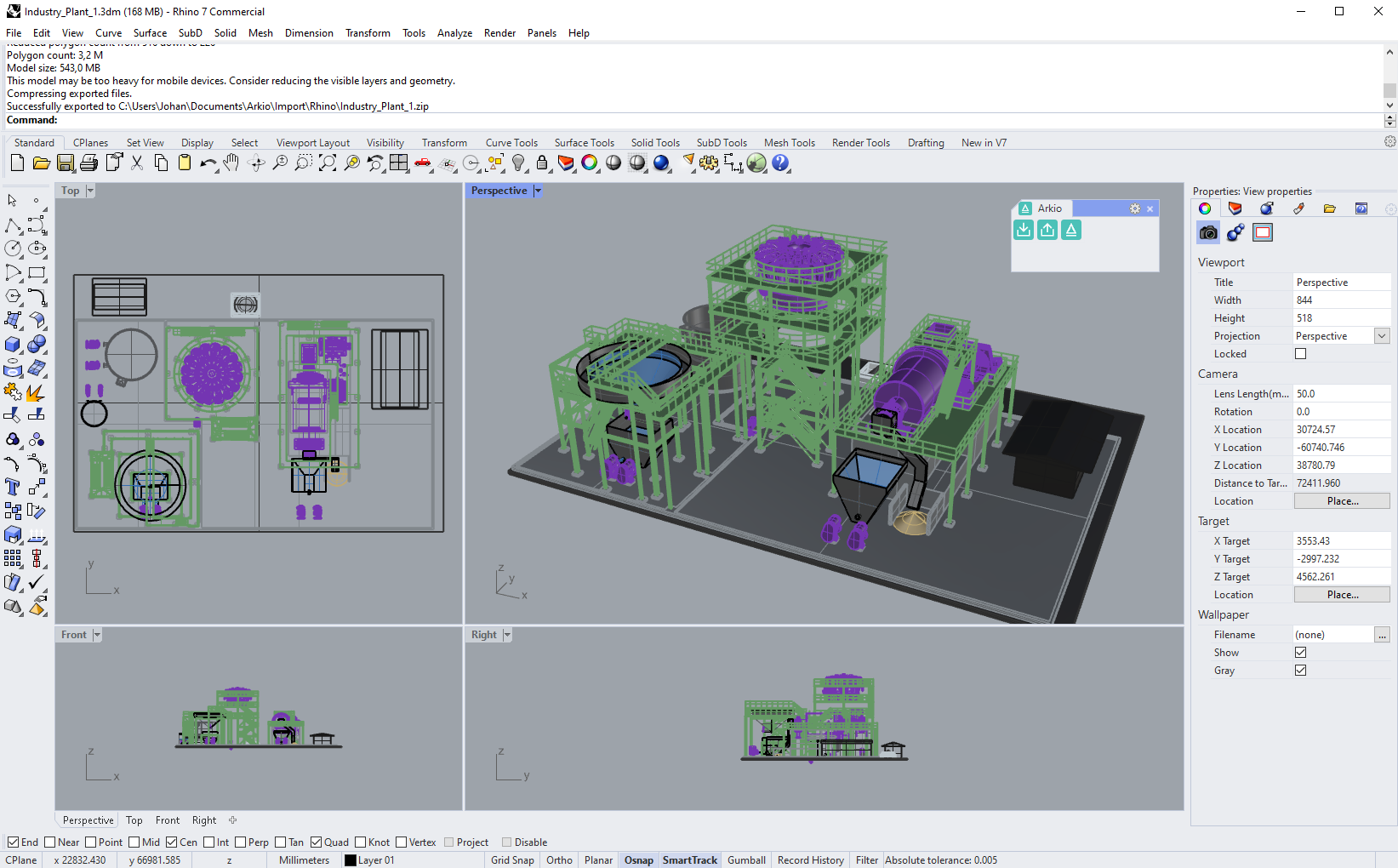
Task: Click the wallpaper Filename browse button
Action: click(1383, 635)
